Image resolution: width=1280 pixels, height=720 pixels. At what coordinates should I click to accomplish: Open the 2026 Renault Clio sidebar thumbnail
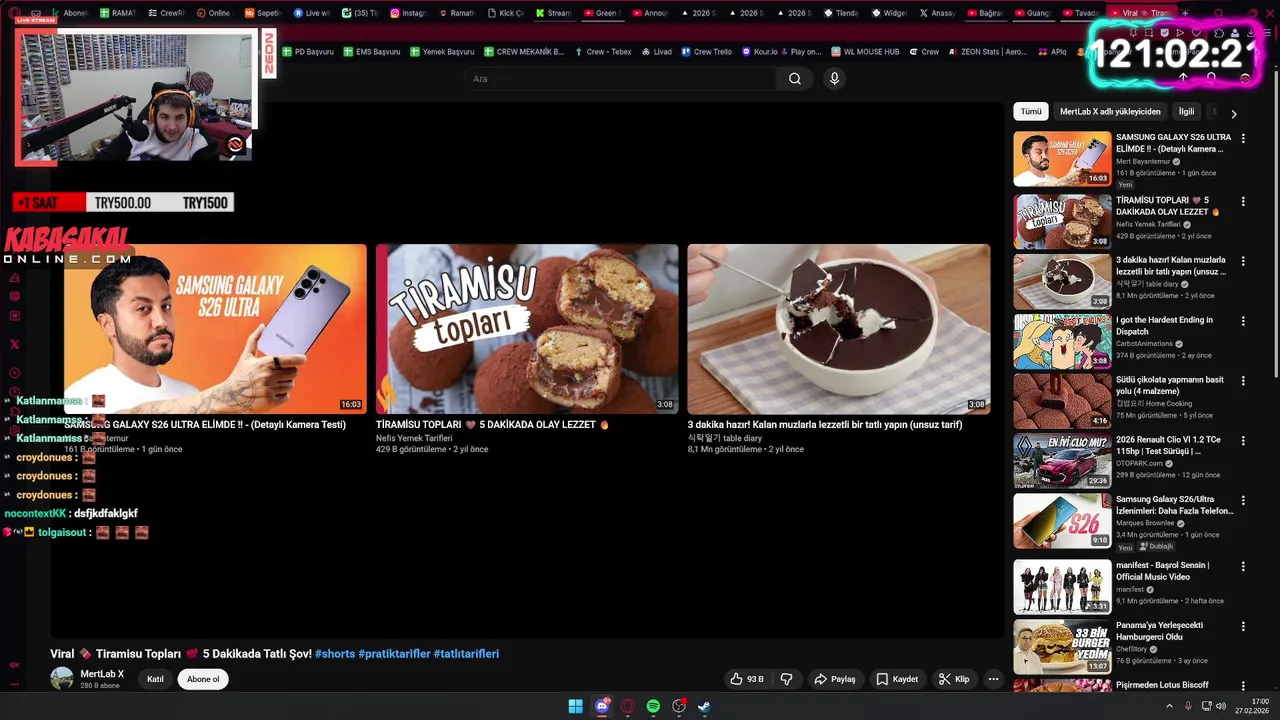coord(1062,461)
